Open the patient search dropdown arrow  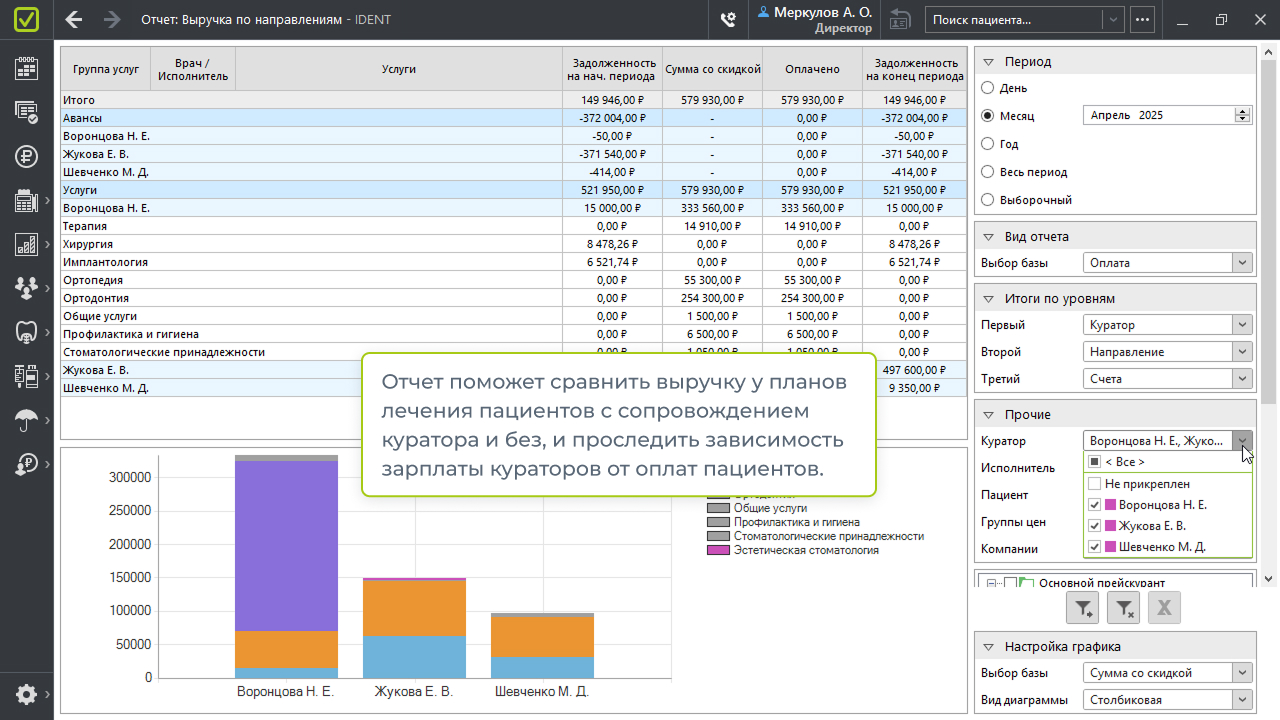point(1112,19)
